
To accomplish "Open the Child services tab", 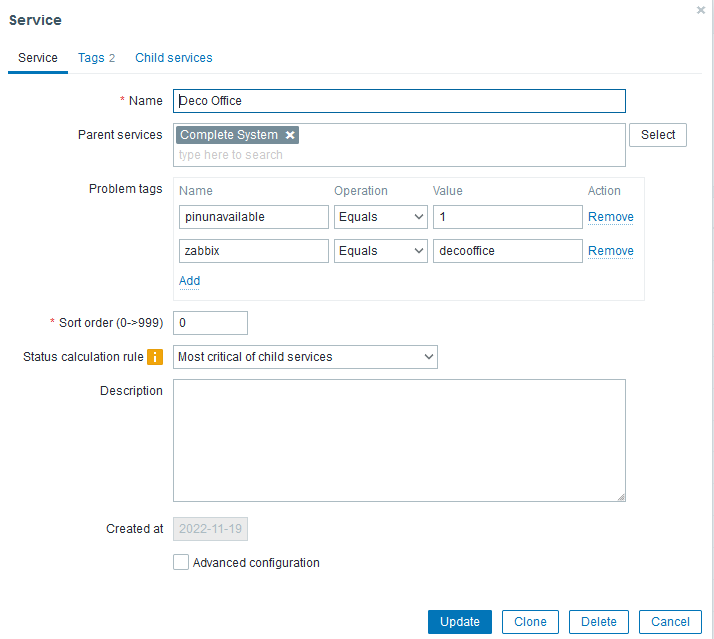I will click(x=174, y=58).
